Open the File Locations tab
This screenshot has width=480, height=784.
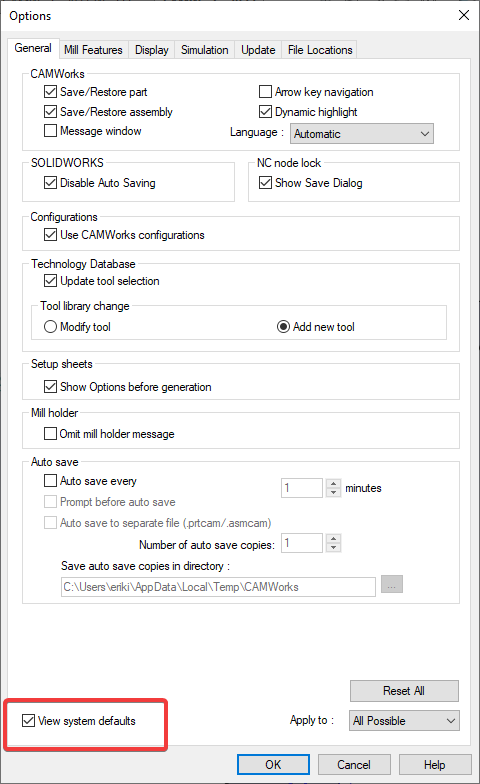click(320, 50)
